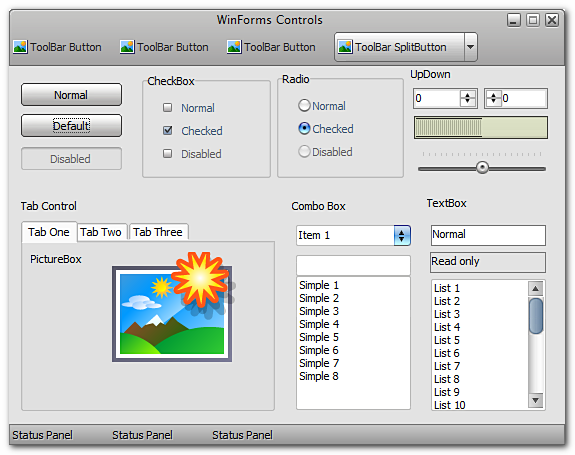The image size is (575, 455).
Task: Select the Normal radio button
Action: (304, 106)
